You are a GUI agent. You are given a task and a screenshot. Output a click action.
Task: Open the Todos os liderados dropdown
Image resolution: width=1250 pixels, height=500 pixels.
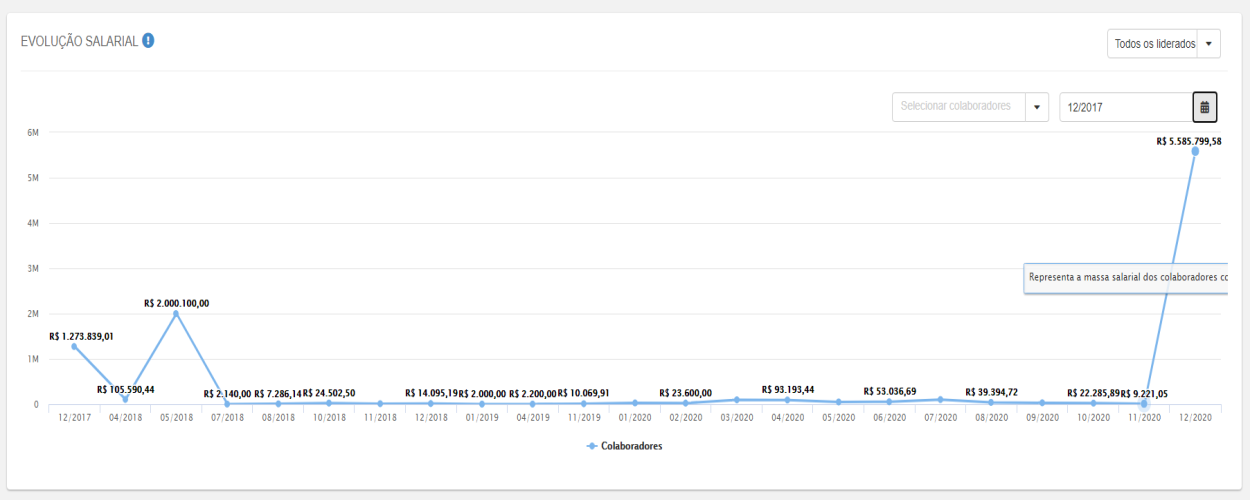pos(1164,44)
